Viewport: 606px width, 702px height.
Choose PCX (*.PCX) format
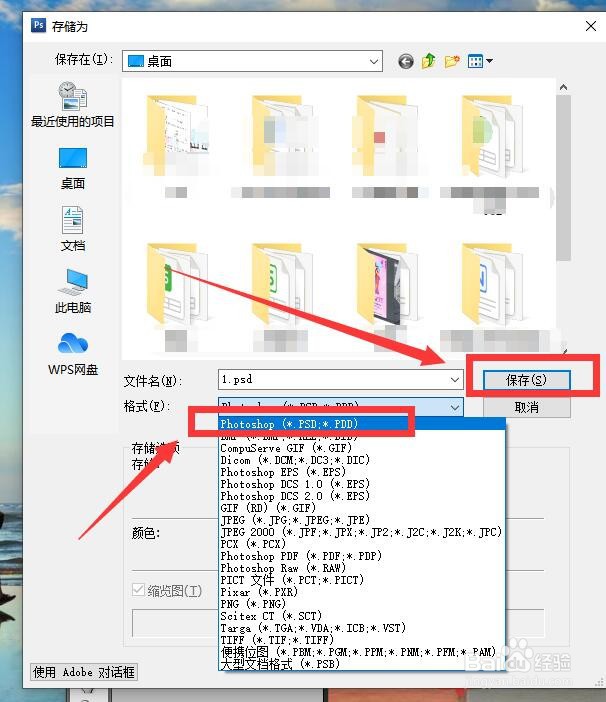click(x=362, y=544)
